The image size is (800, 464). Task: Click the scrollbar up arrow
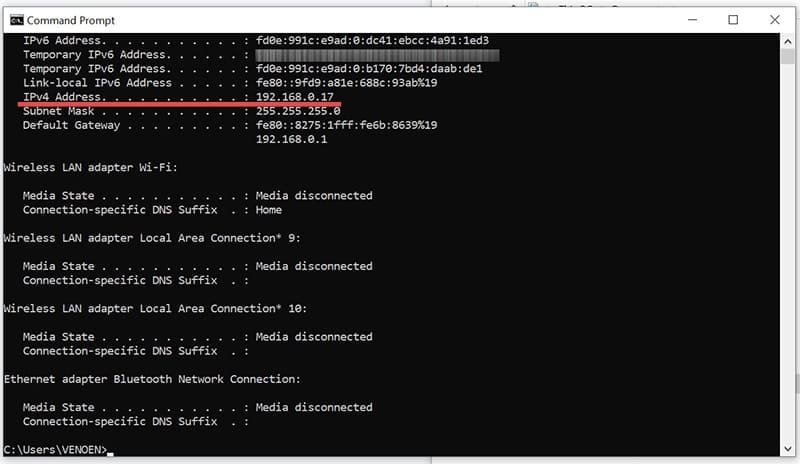point(786,41)
